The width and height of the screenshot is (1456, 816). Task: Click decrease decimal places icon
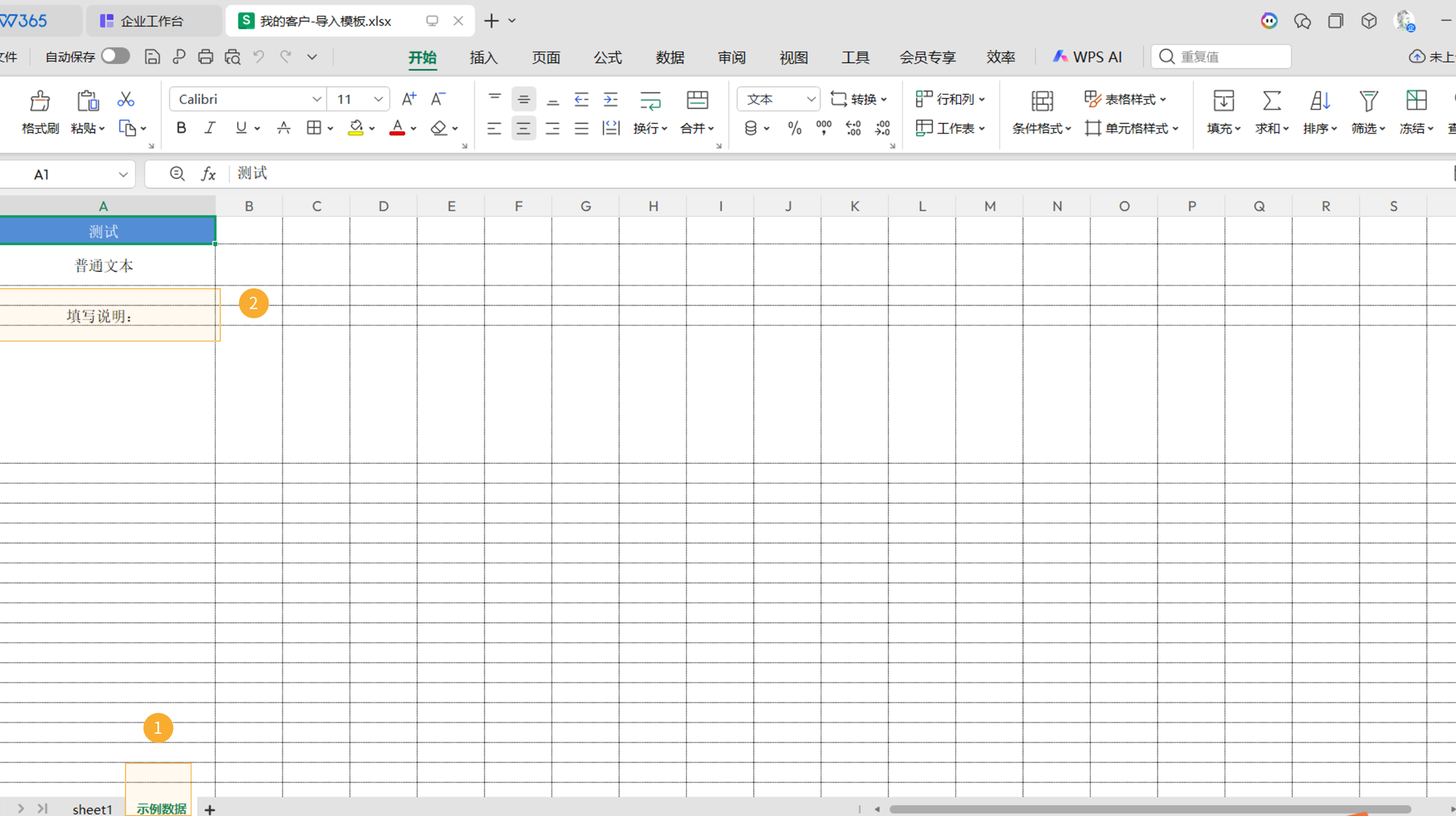(x=883, y=128)
